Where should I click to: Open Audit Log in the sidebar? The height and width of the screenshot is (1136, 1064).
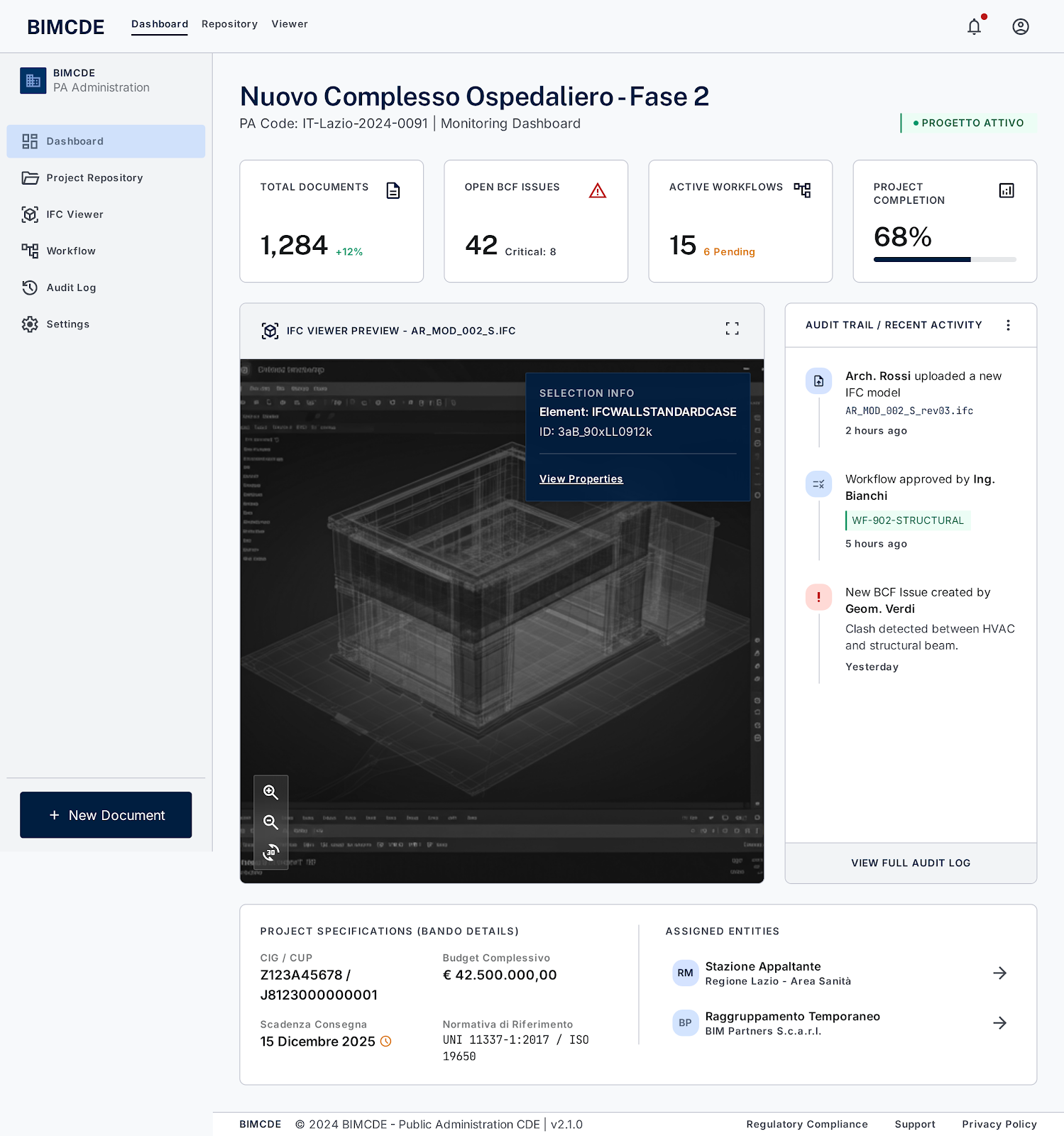click(106, 288)
